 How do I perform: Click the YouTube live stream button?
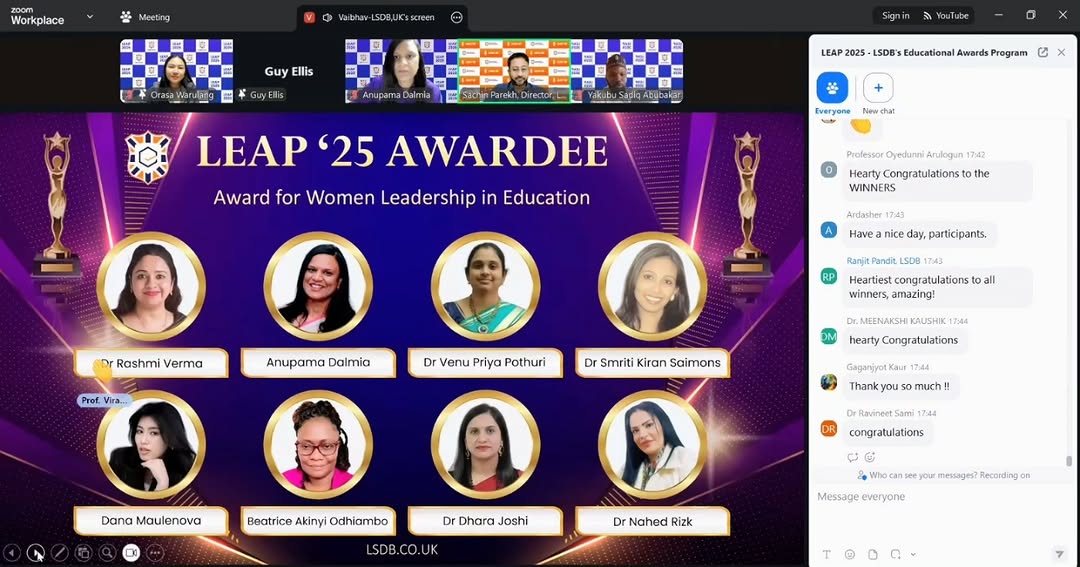coord(945,16)
